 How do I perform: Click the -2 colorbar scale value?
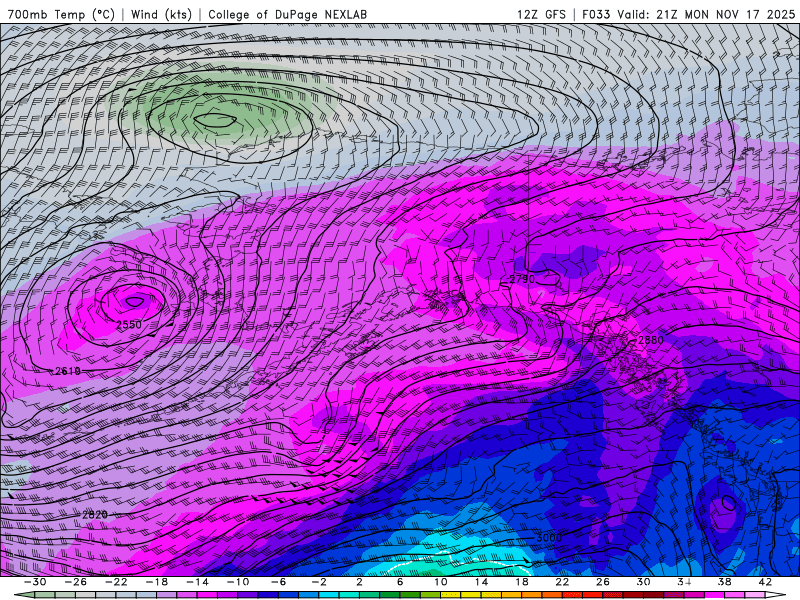(x=318, y=582)
